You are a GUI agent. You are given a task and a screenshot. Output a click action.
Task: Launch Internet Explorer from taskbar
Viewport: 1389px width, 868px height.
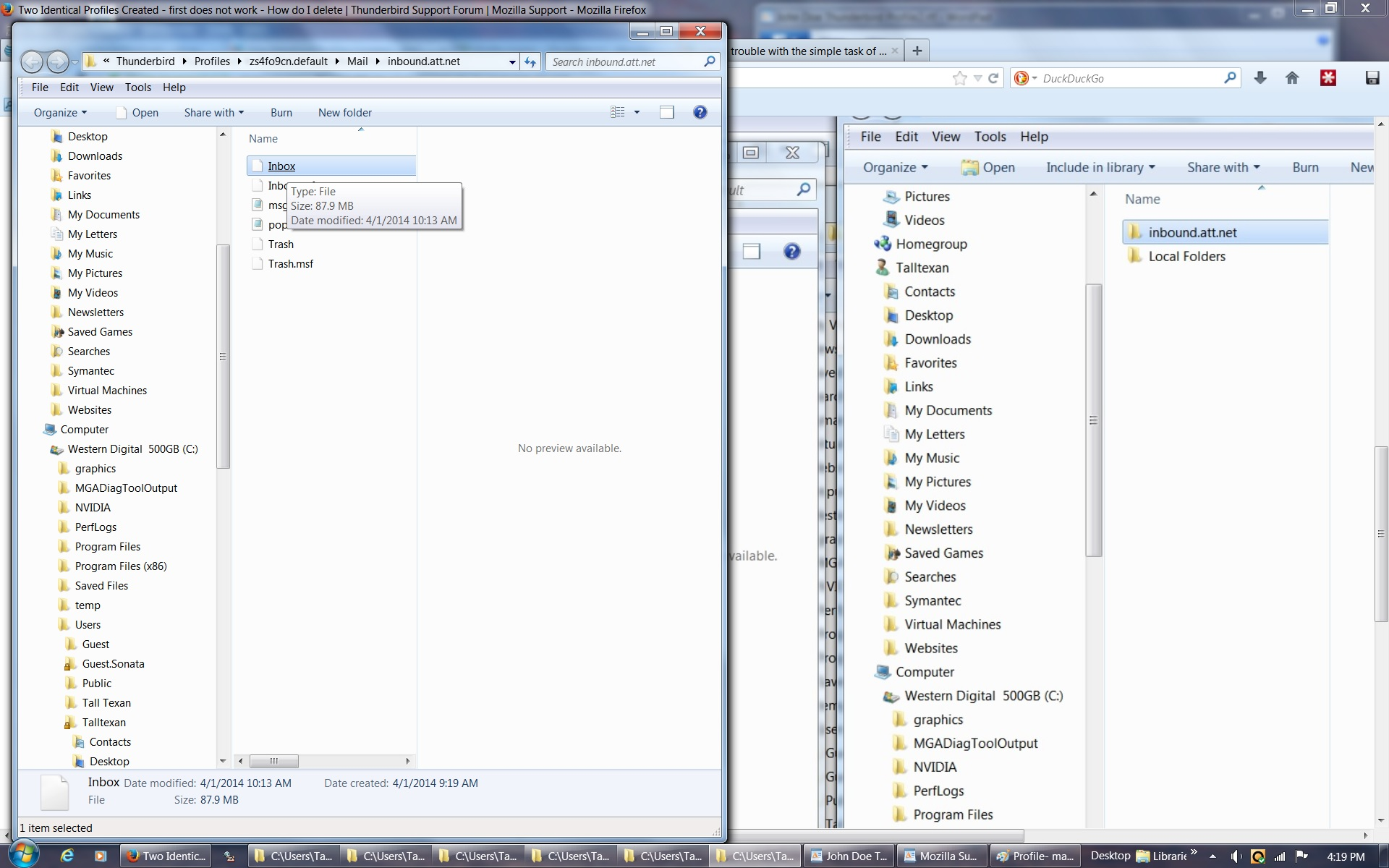[67, 856]
